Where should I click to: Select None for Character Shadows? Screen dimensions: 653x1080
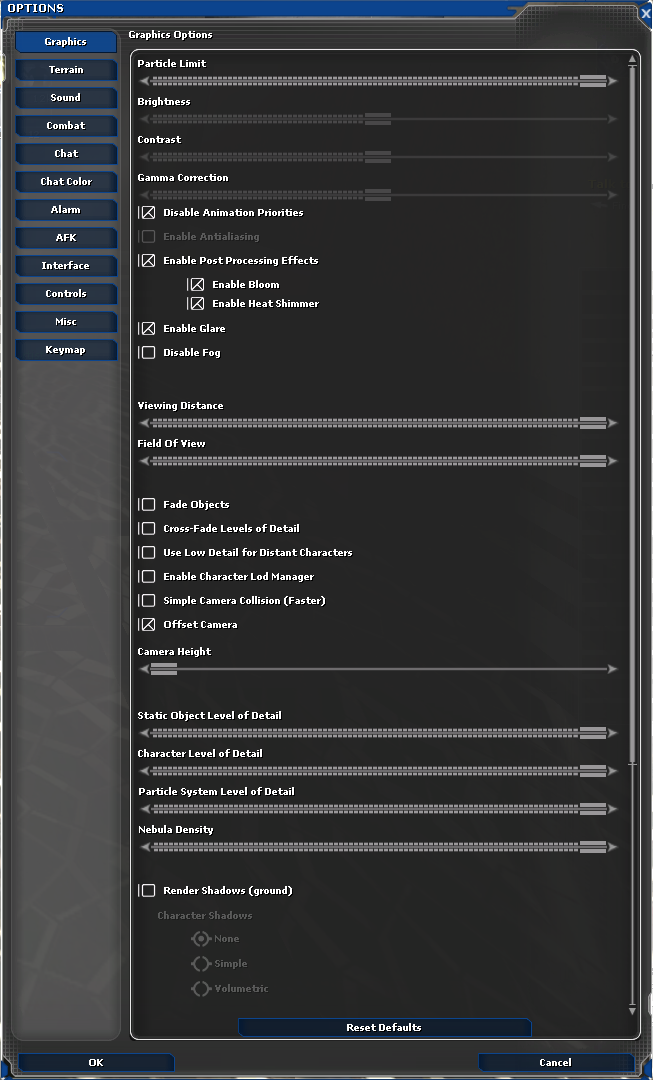tap(200, 939)
